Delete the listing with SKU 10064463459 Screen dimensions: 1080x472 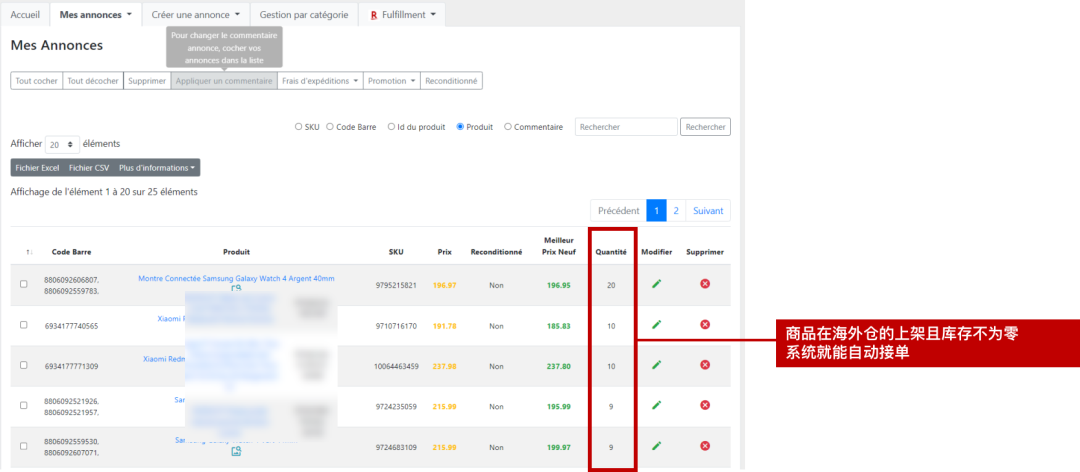tap(705, 366)
